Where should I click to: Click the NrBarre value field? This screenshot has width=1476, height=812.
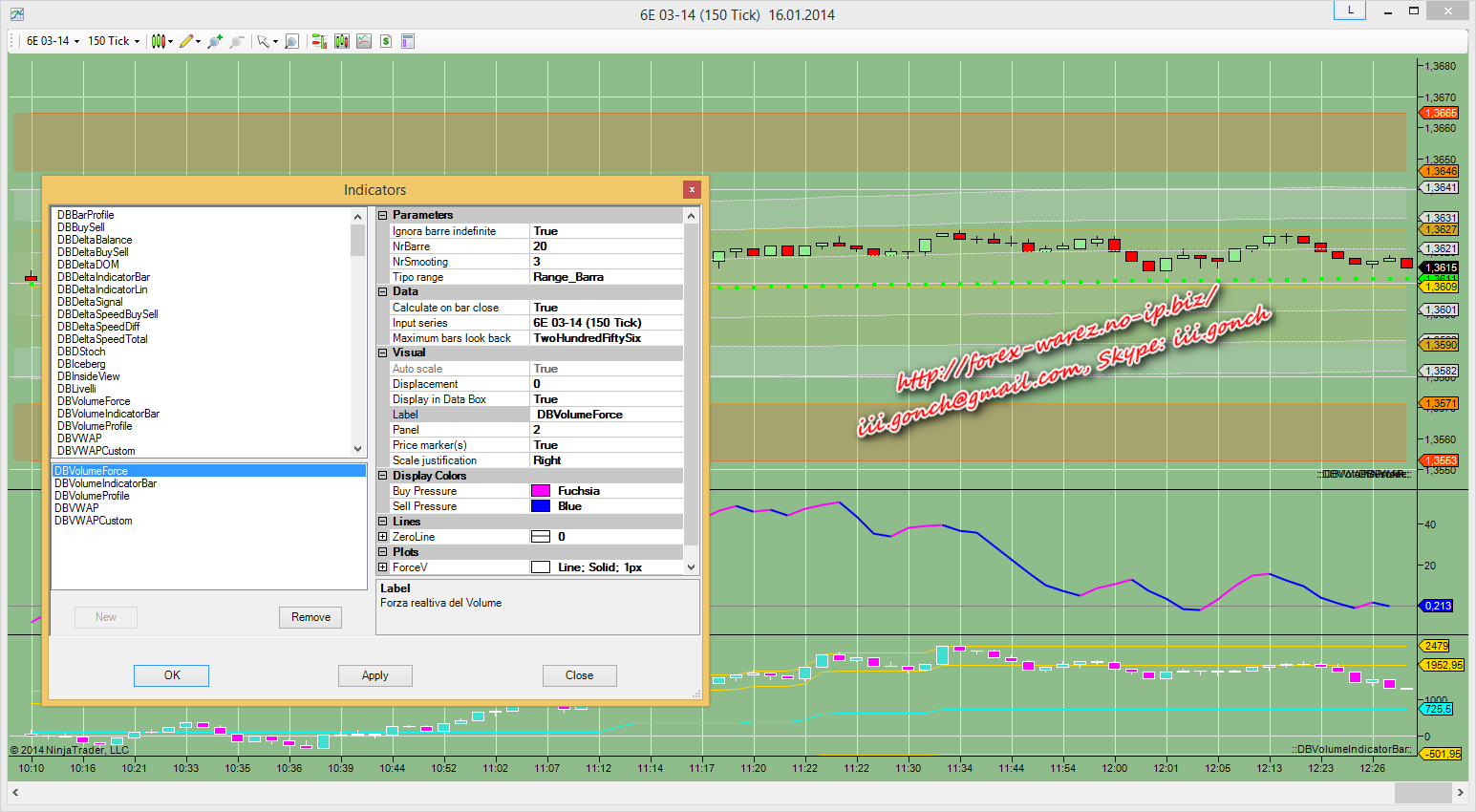(606, 246)
